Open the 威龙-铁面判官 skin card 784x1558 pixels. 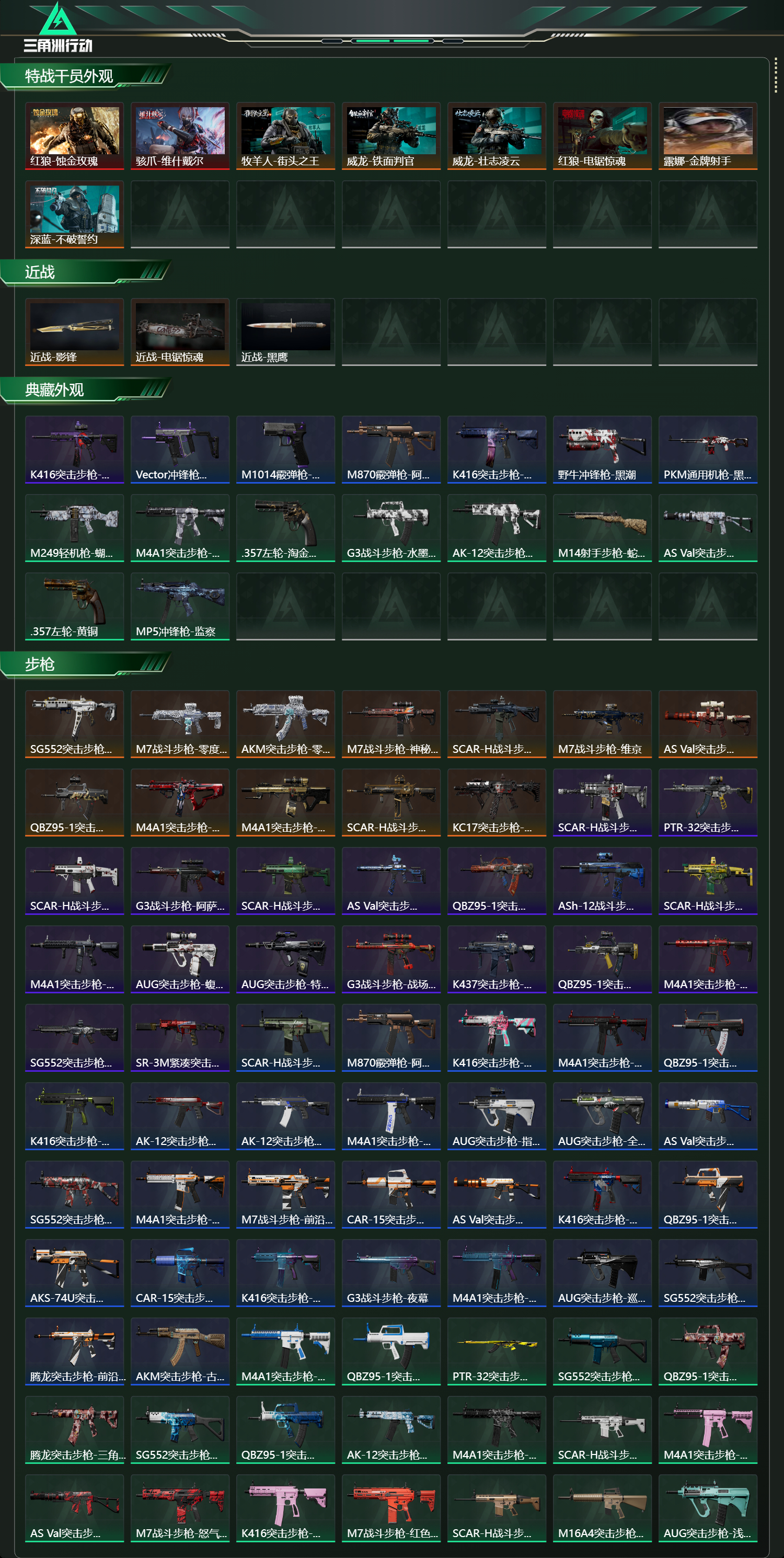pos(391,136)
